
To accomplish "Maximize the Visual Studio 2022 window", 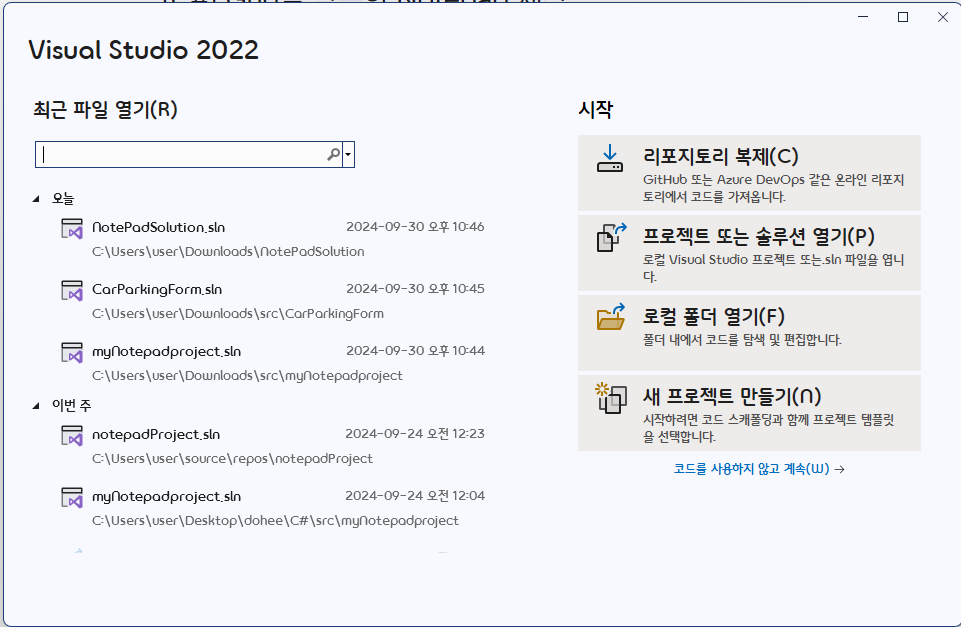I will (903, 17).
